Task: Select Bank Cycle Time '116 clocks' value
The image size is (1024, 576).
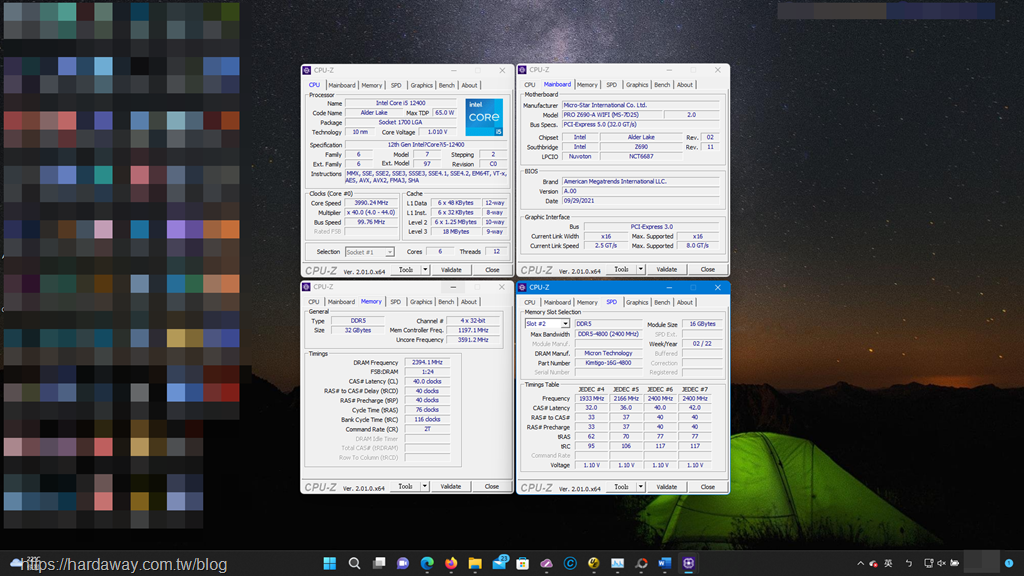Action: (x=427, y=420)
